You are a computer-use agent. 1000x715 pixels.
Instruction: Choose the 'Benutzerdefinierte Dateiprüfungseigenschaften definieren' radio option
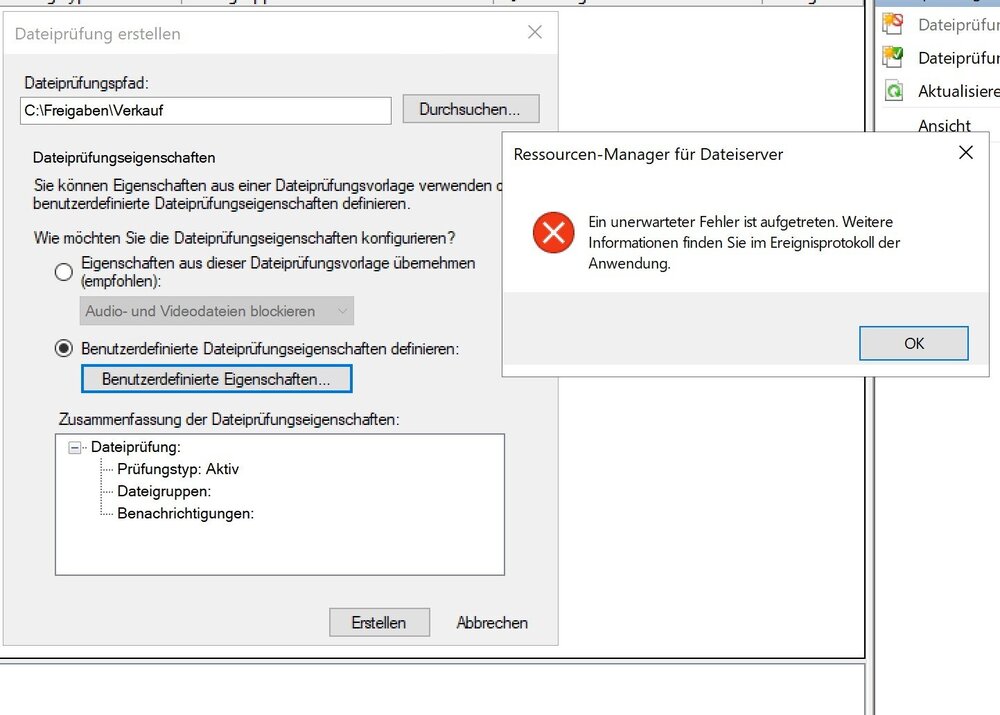click(64, 349)
